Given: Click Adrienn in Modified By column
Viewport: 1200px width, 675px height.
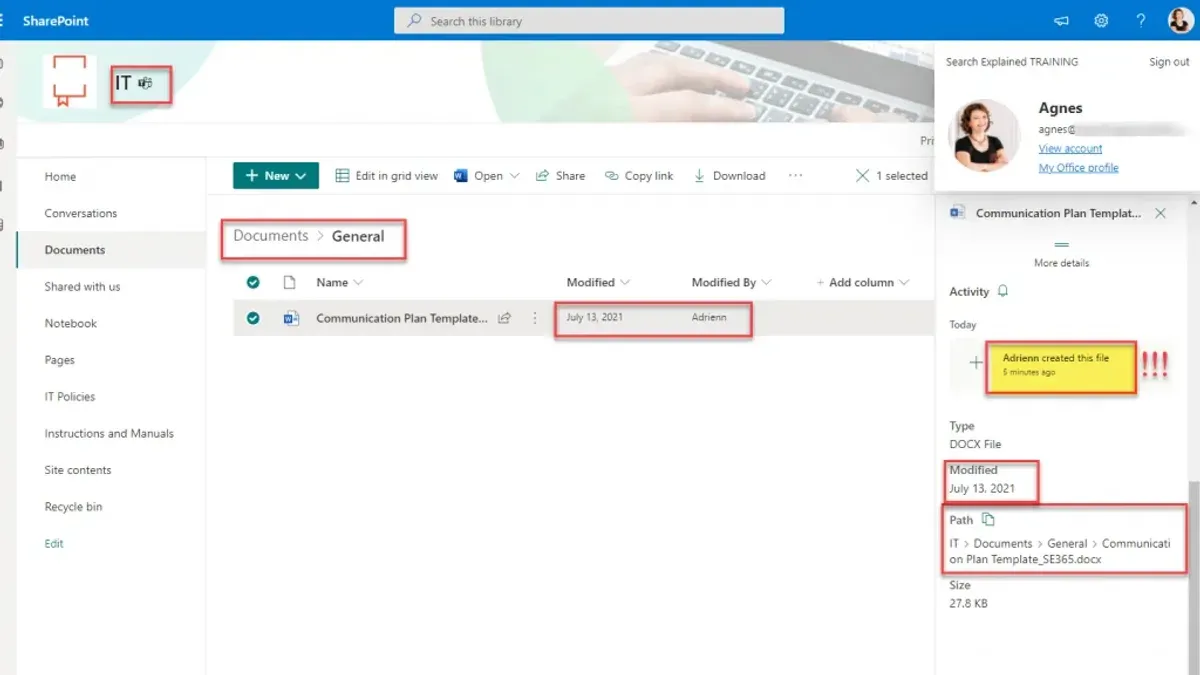Looking at the screenshot, I should pyautogui.click(x=709, y=318).
